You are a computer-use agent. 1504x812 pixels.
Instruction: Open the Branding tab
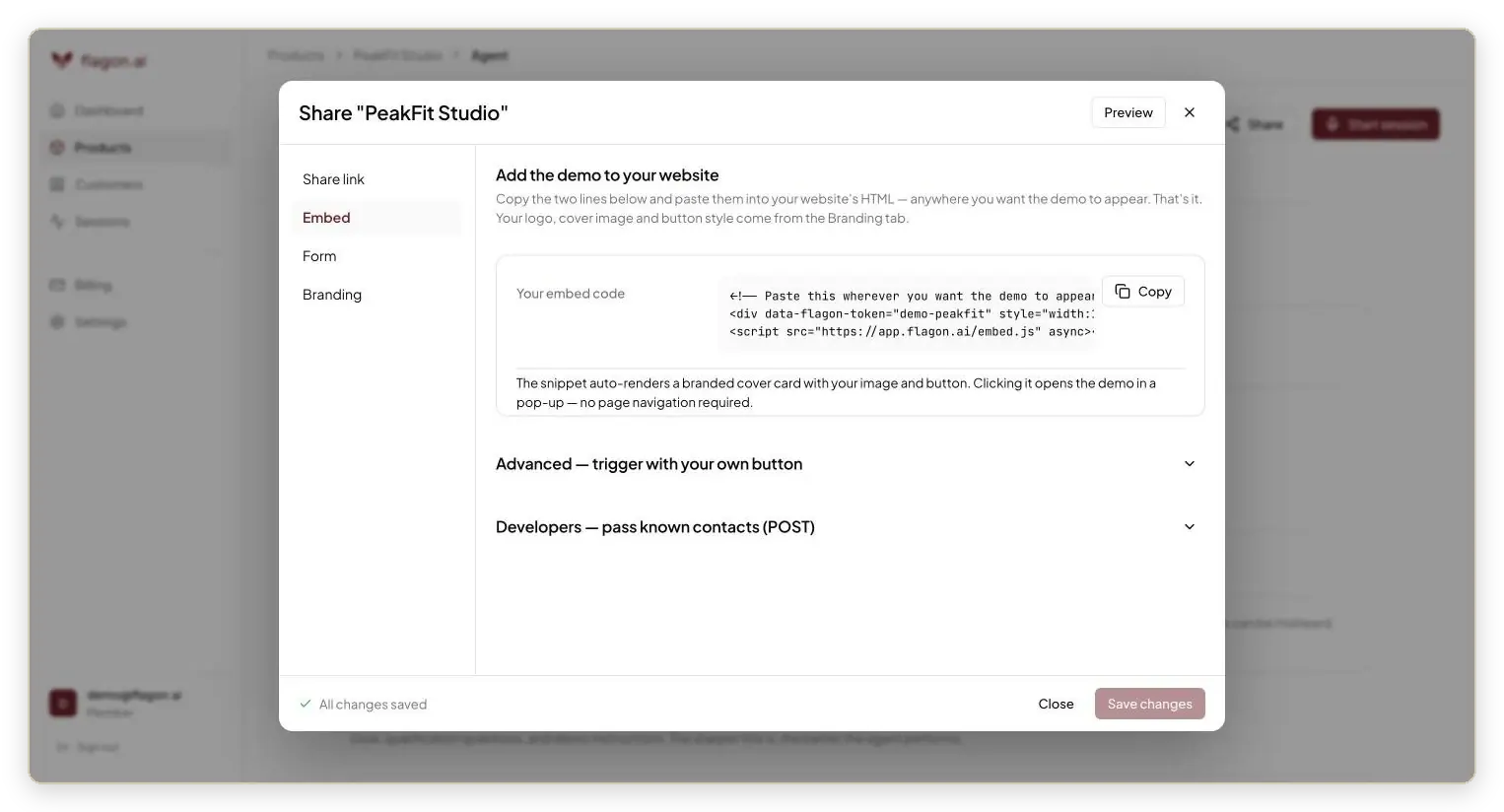(x=376, y=295)
